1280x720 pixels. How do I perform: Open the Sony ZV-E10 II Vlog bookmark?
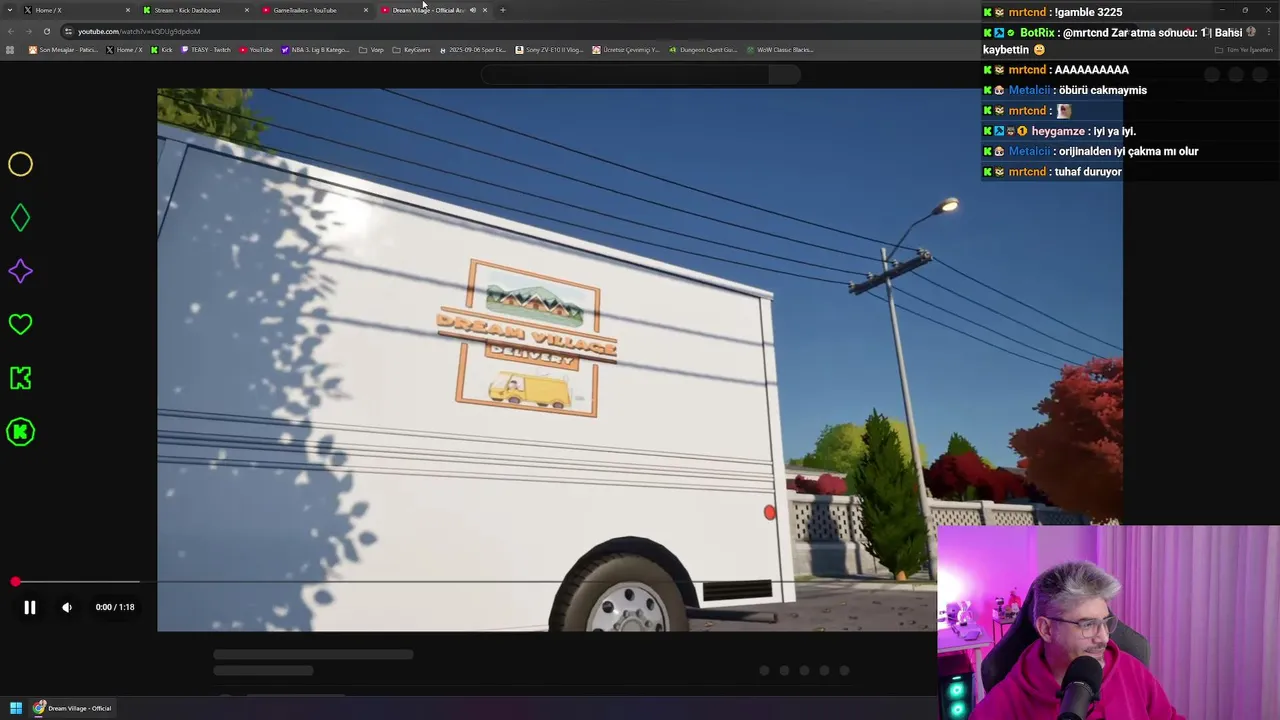549,50
